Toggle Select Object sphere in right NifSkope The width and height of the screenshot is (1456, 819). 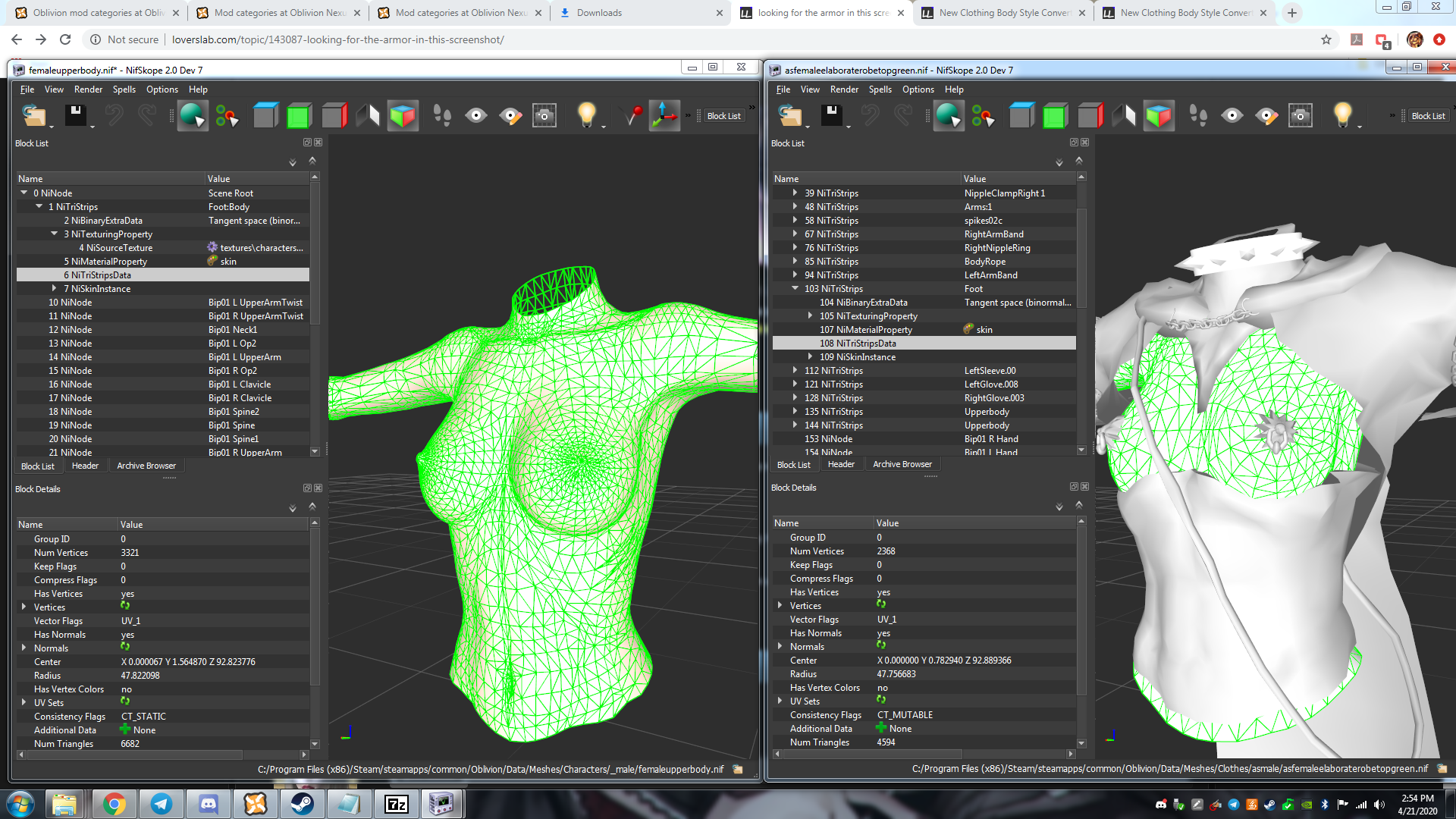(949, 116)
